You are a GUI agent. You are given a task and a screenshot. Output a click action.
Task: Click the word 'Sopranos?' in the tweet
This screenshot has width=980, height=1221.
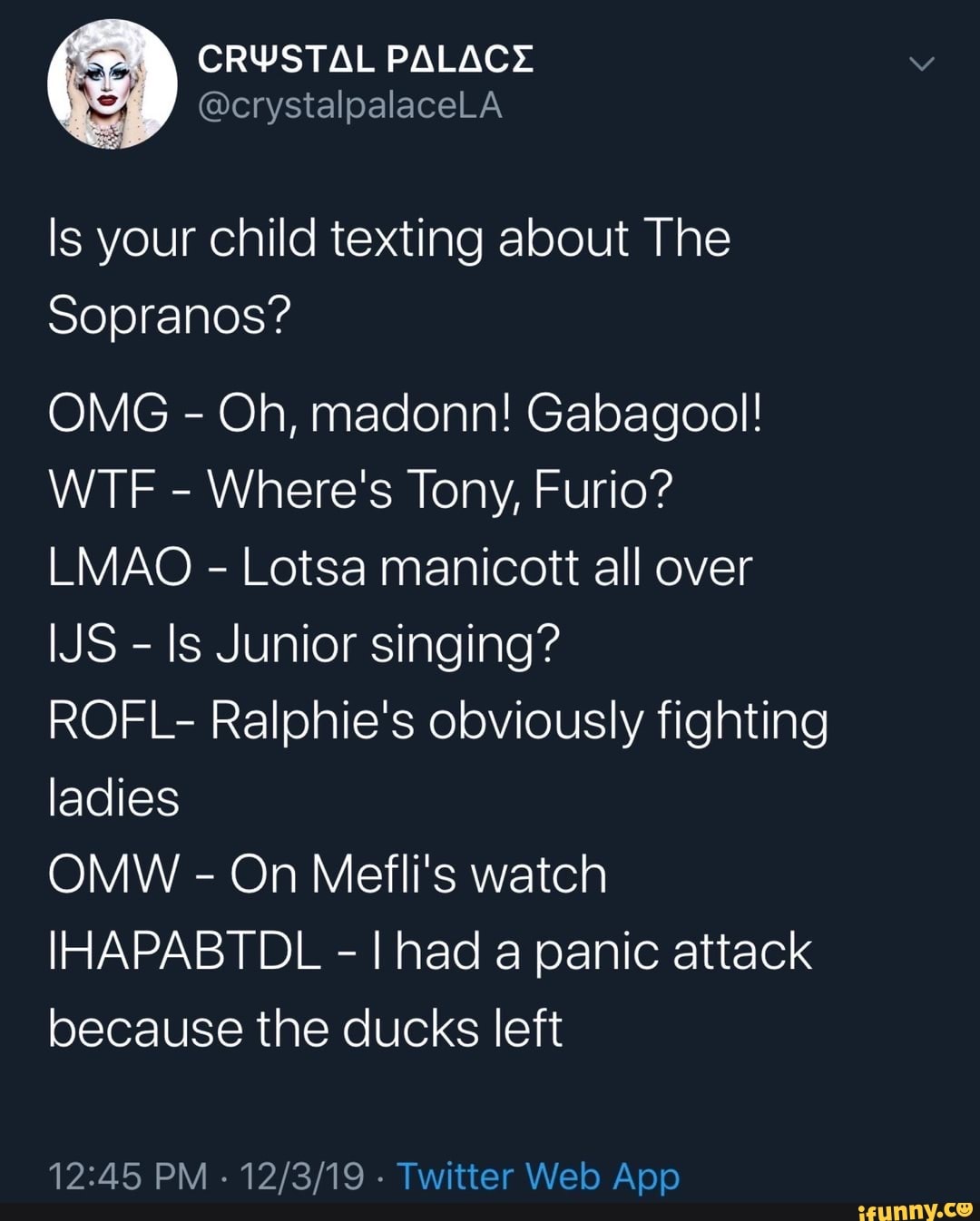click(x=170, y=317)
